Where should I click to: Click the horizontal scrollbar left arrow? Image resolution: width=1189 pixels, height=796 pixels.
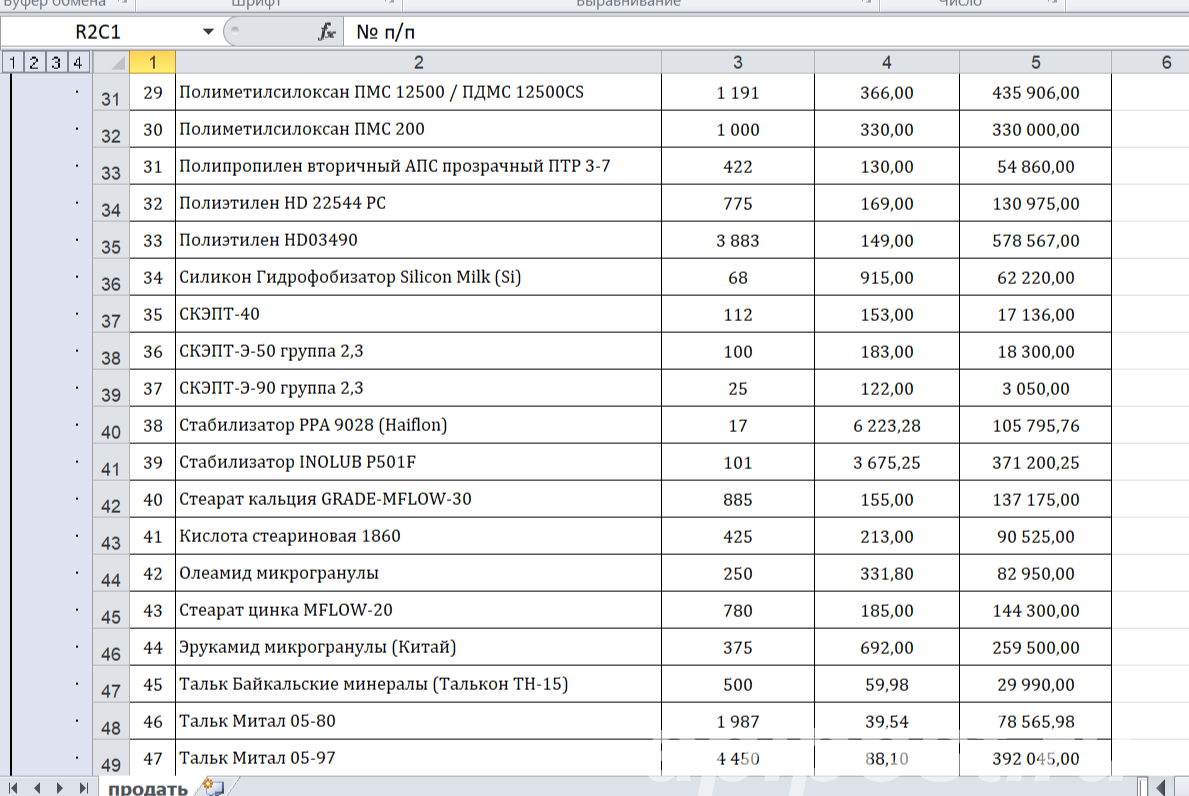point(1160,788)
